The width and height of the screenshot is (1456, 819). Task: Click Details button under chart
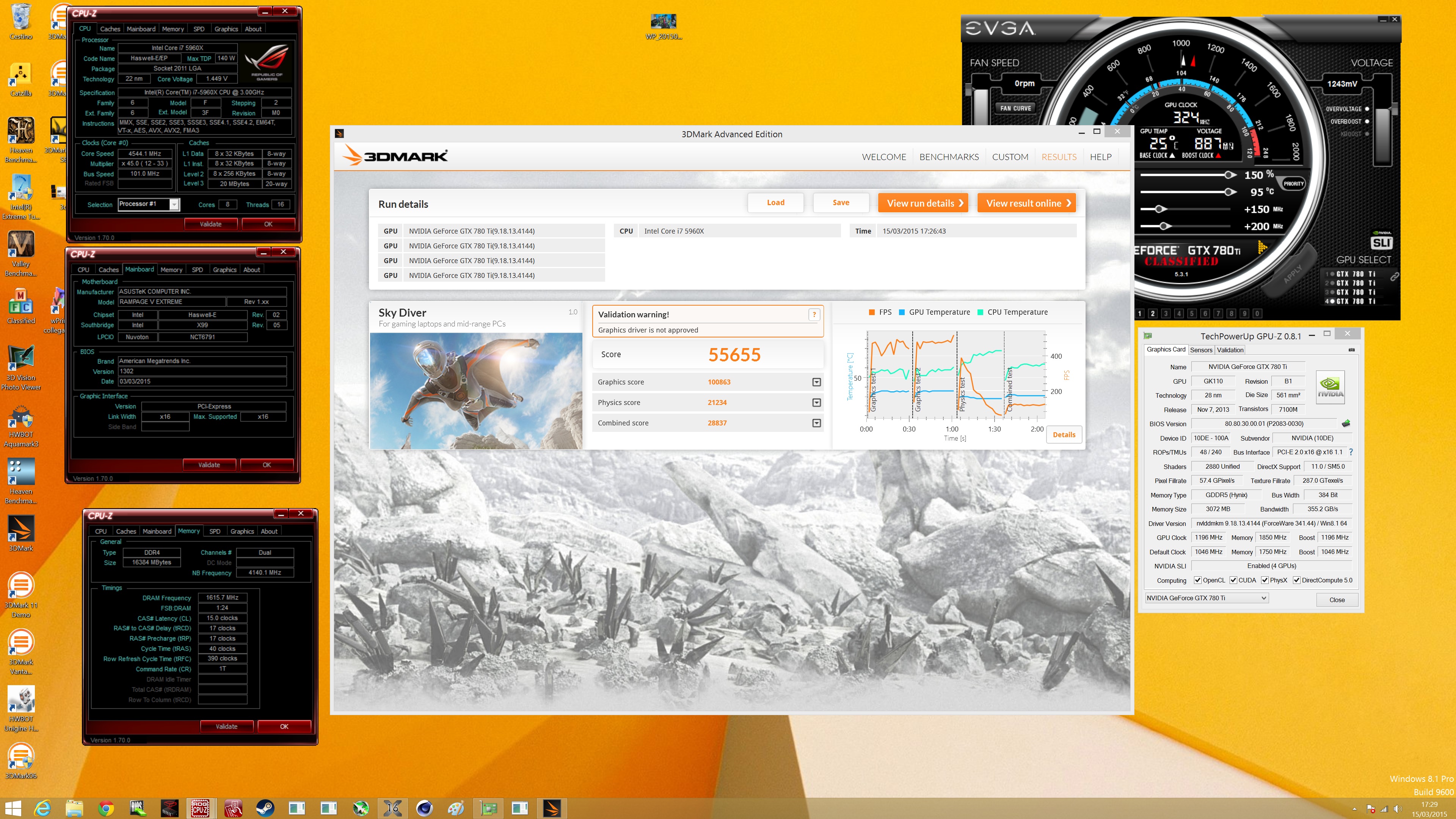point(1064,435)
